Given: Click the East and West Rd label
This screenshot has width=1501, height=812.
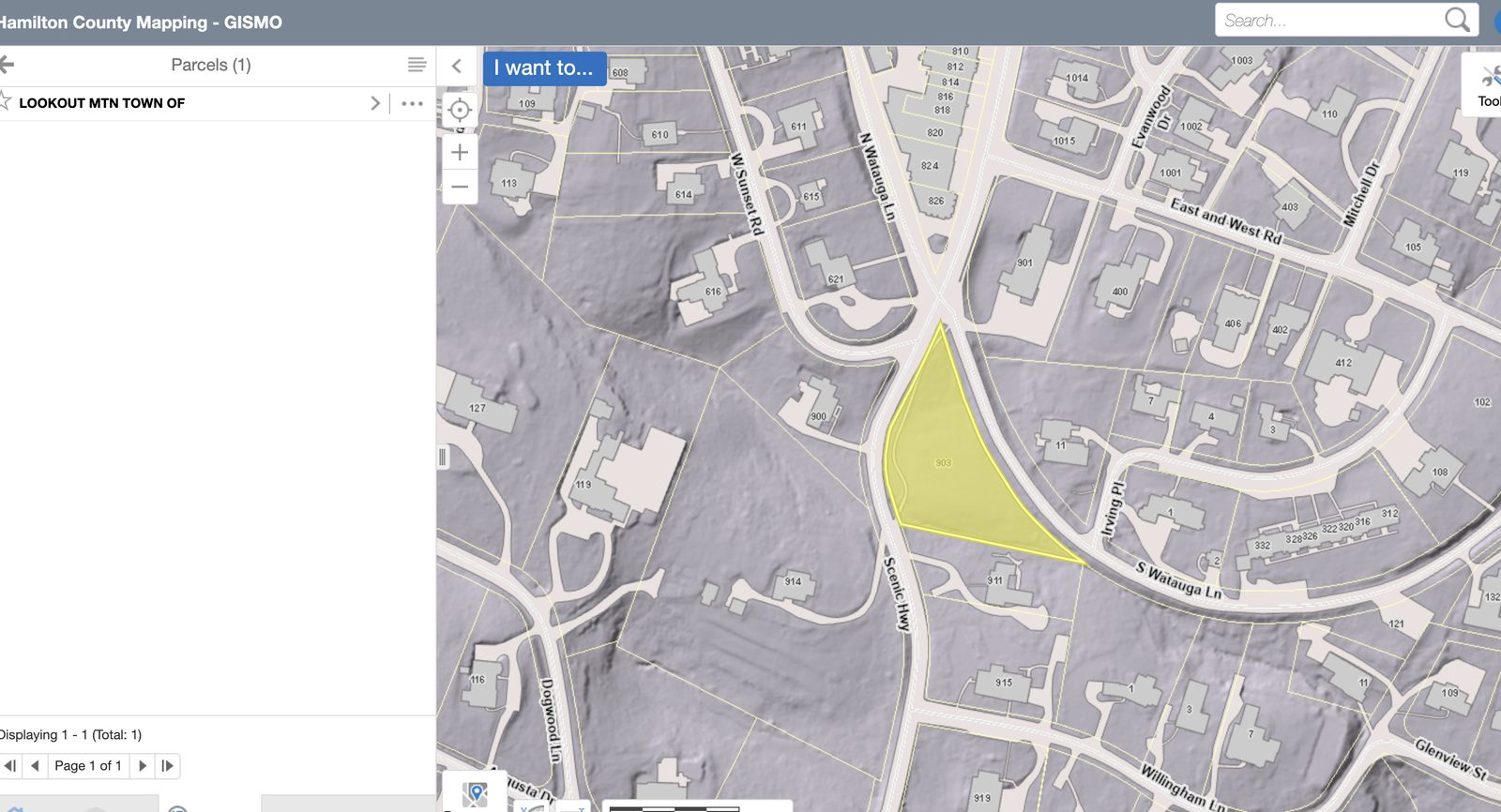Looking at the screenshot, I should point(1226,221).
